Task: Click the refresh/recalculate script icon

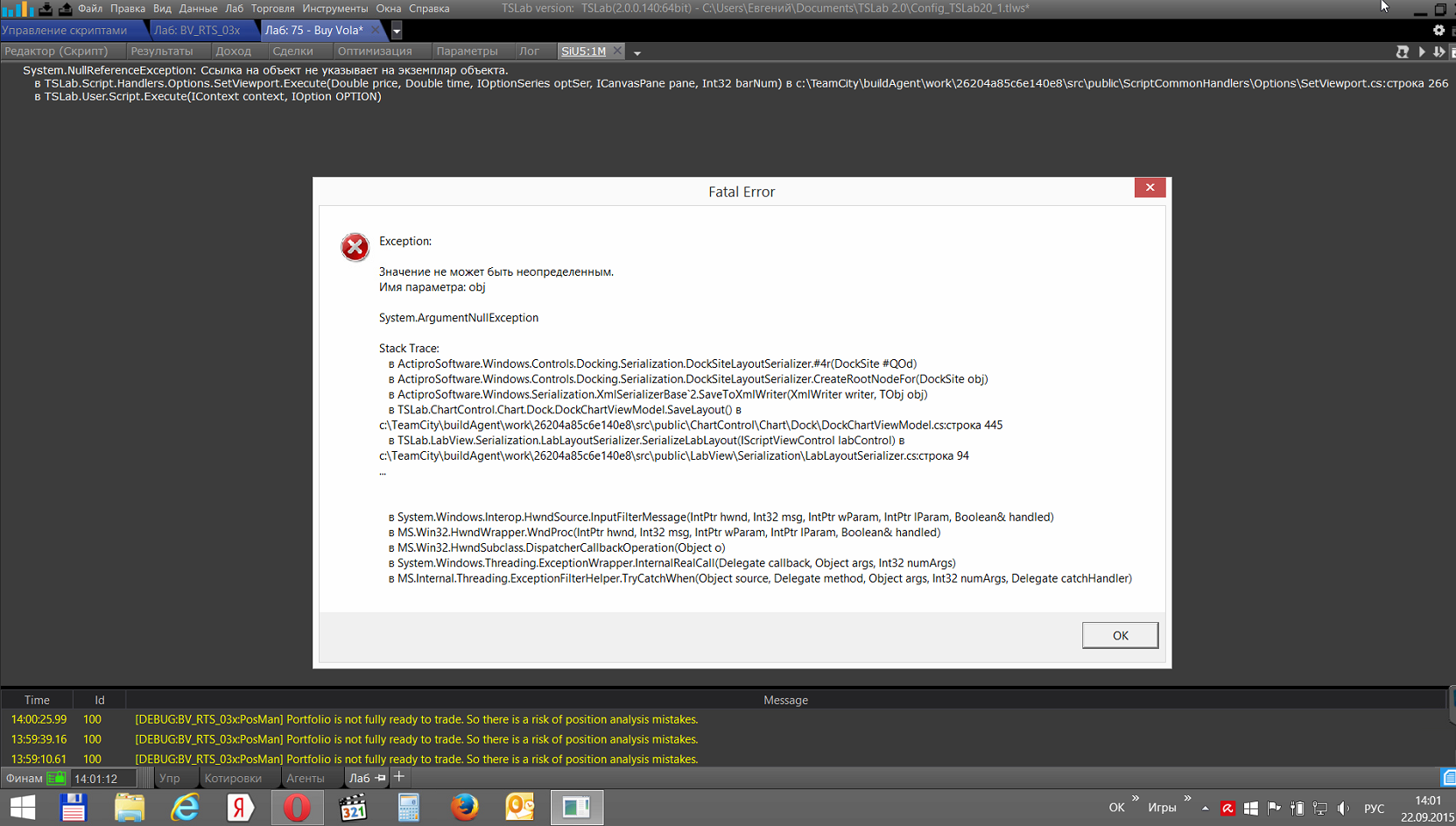Action: [x=1403, y=52]
